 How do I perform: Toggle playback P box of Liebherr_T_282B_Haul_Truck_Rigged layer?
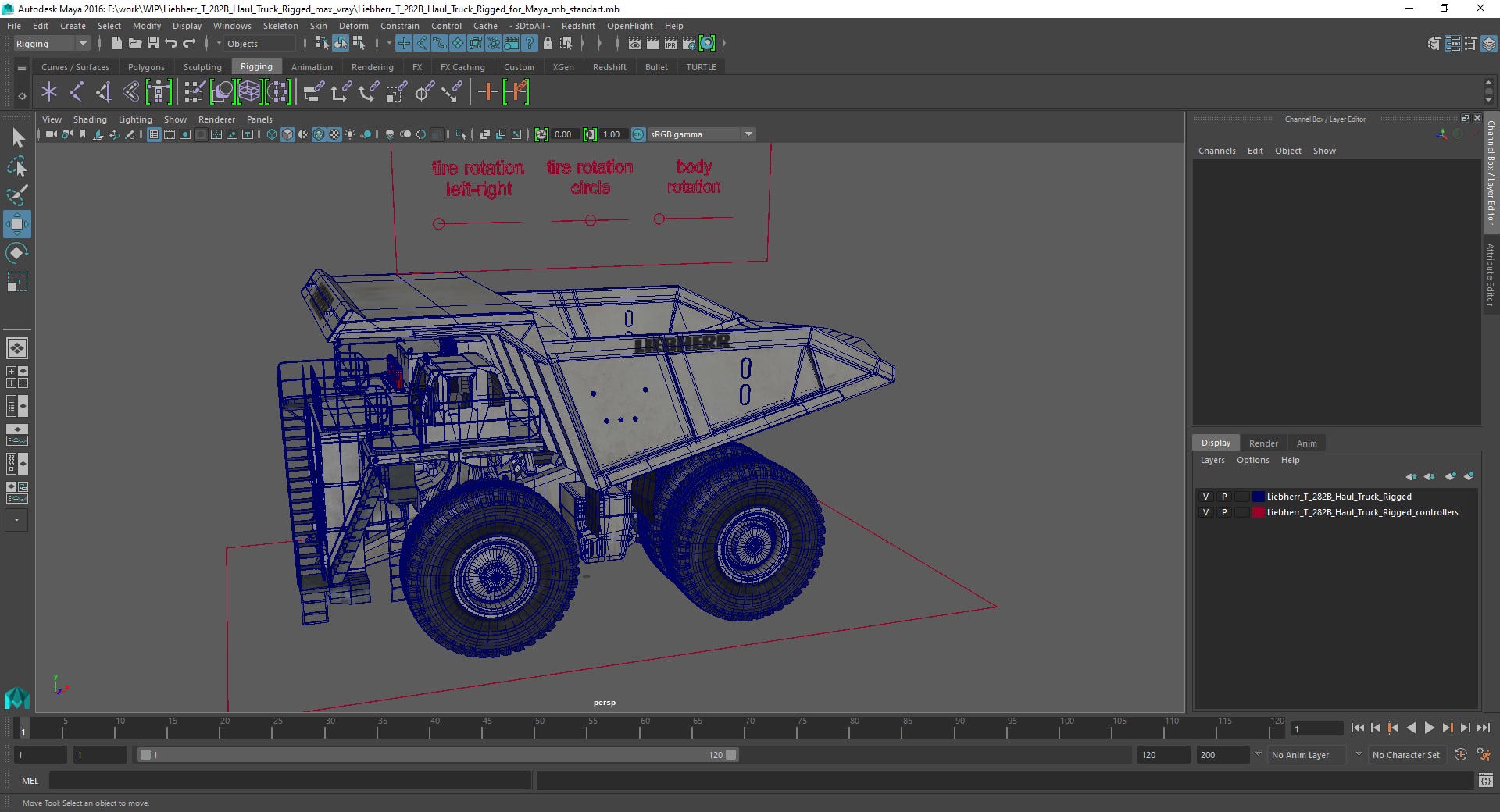click(x=1224, y=497)
